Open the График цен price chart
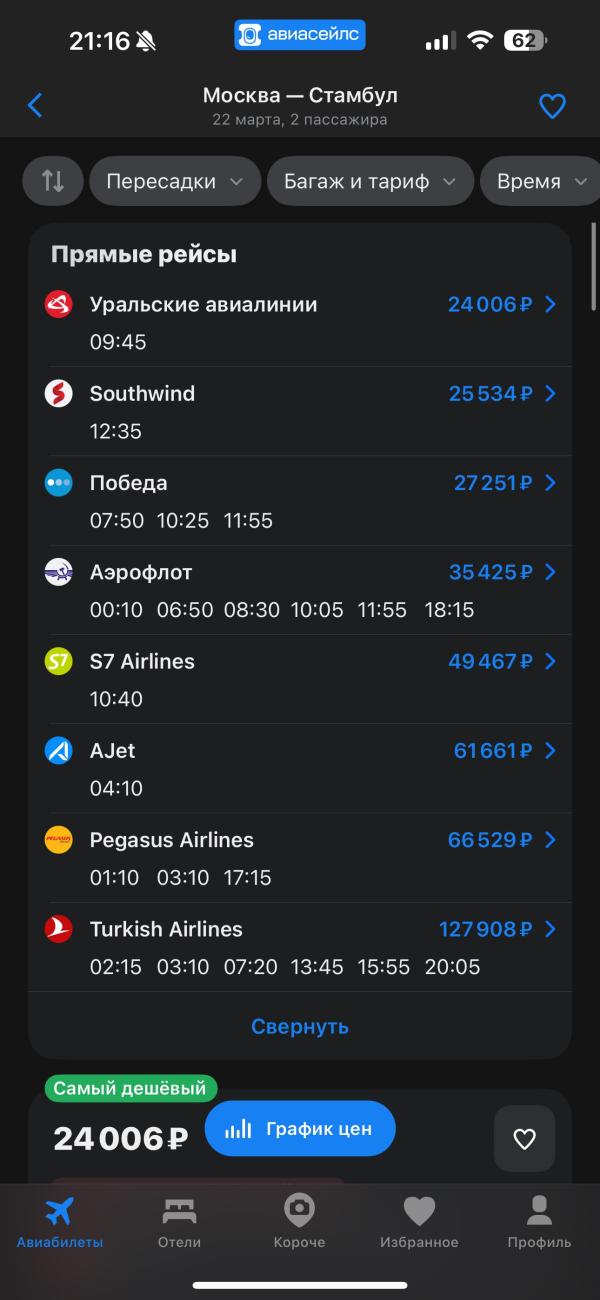The width and height of the screenshot is (600, 1300). coord(300,1129)
